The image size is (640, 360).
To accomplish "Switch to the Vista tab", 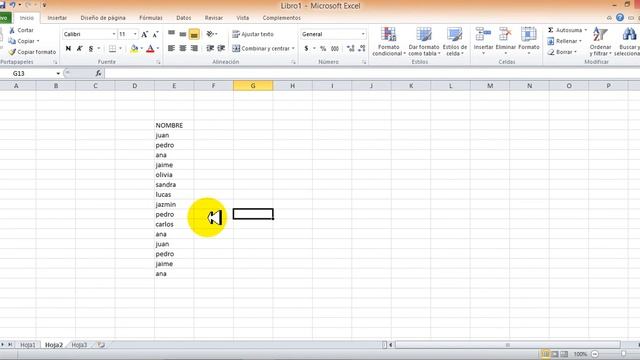I will click(242, 18).
